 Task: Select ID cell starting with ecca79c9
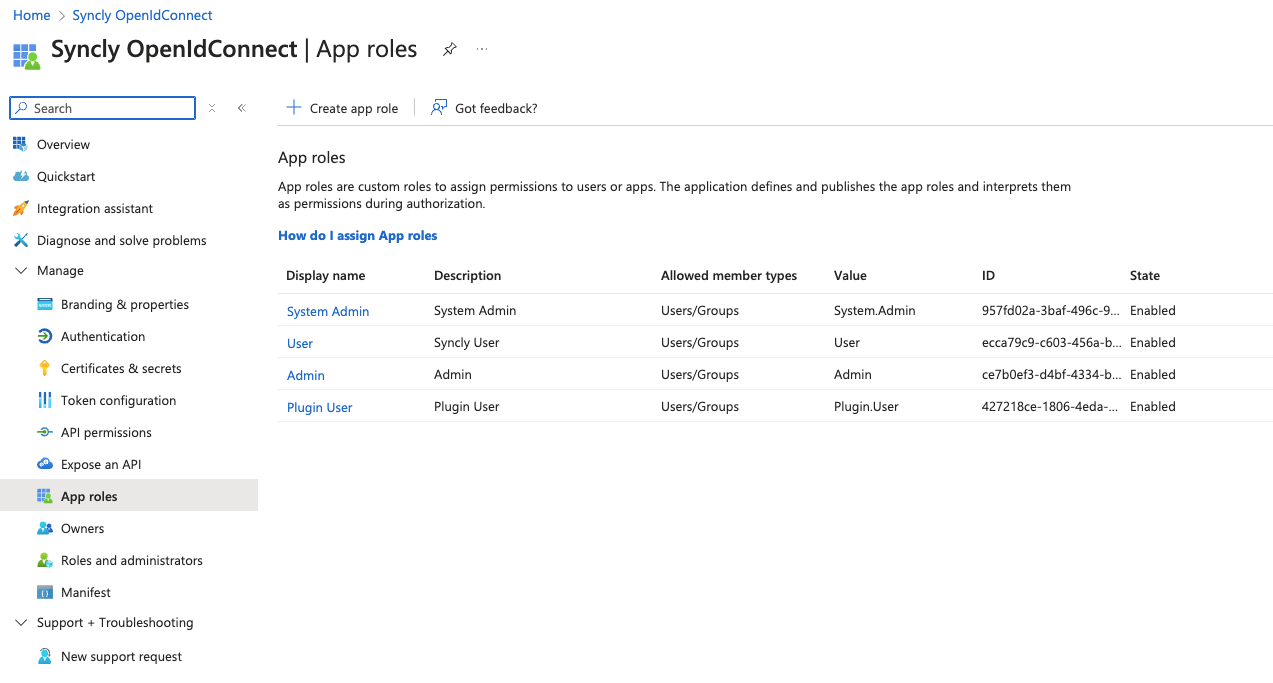1051,342
